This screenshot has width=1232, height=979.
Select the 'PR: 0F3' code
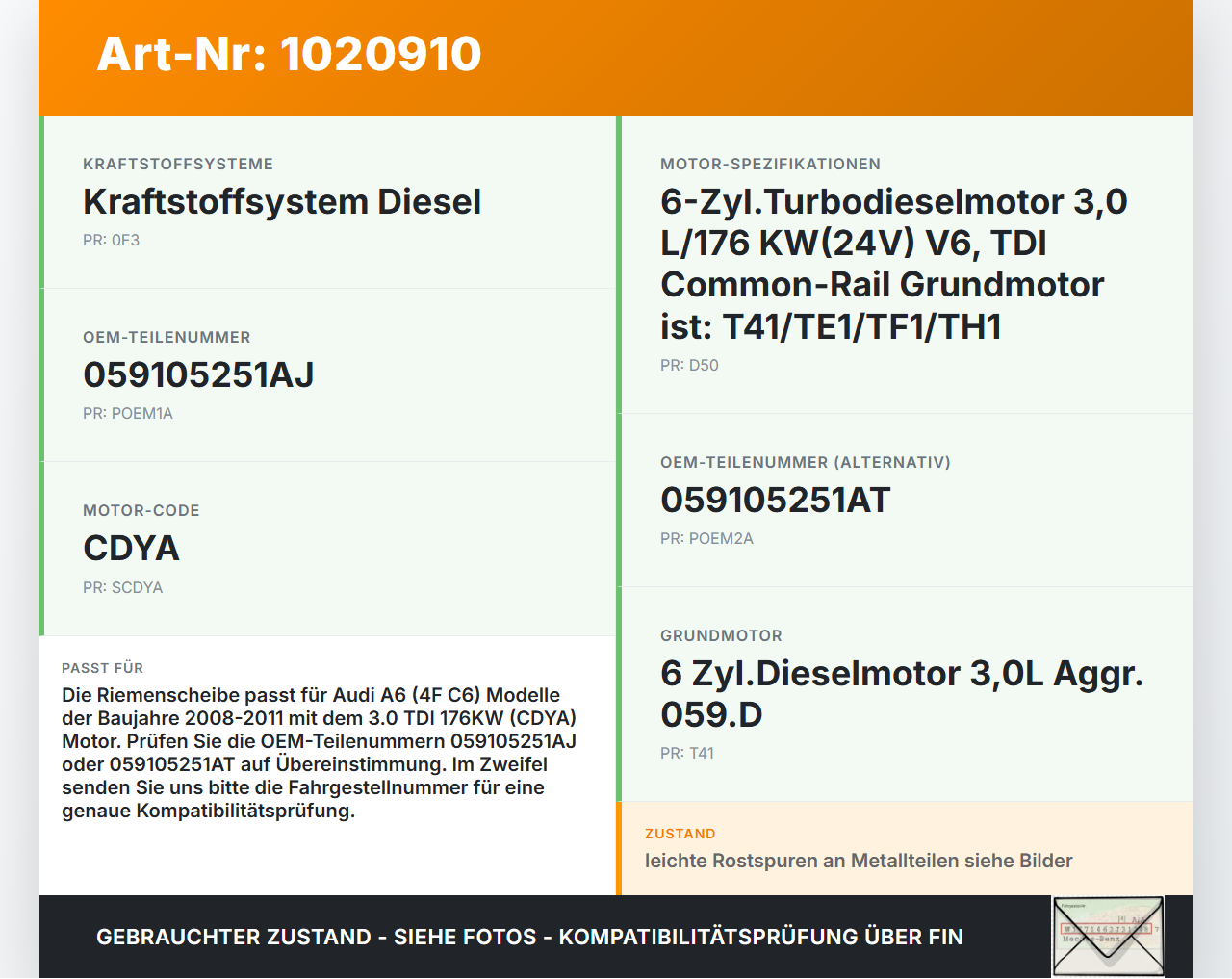112,241
